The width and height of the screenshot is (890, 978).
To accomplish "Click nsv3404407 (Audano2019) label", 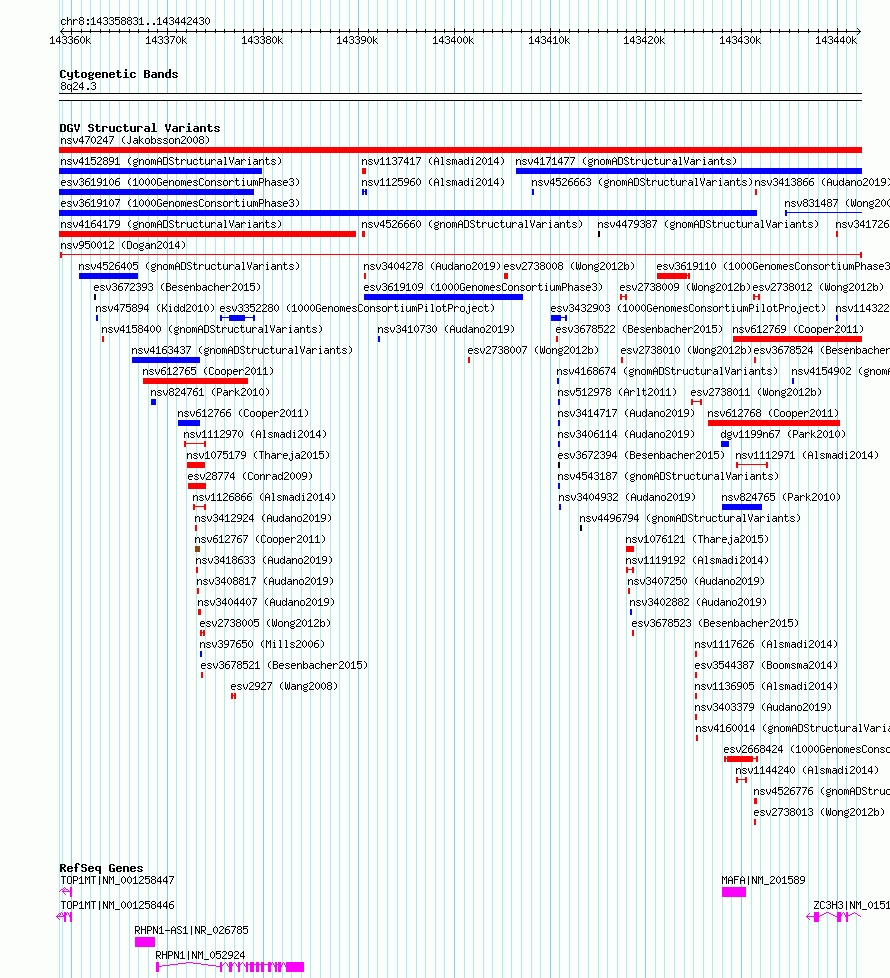I will 266,603.
